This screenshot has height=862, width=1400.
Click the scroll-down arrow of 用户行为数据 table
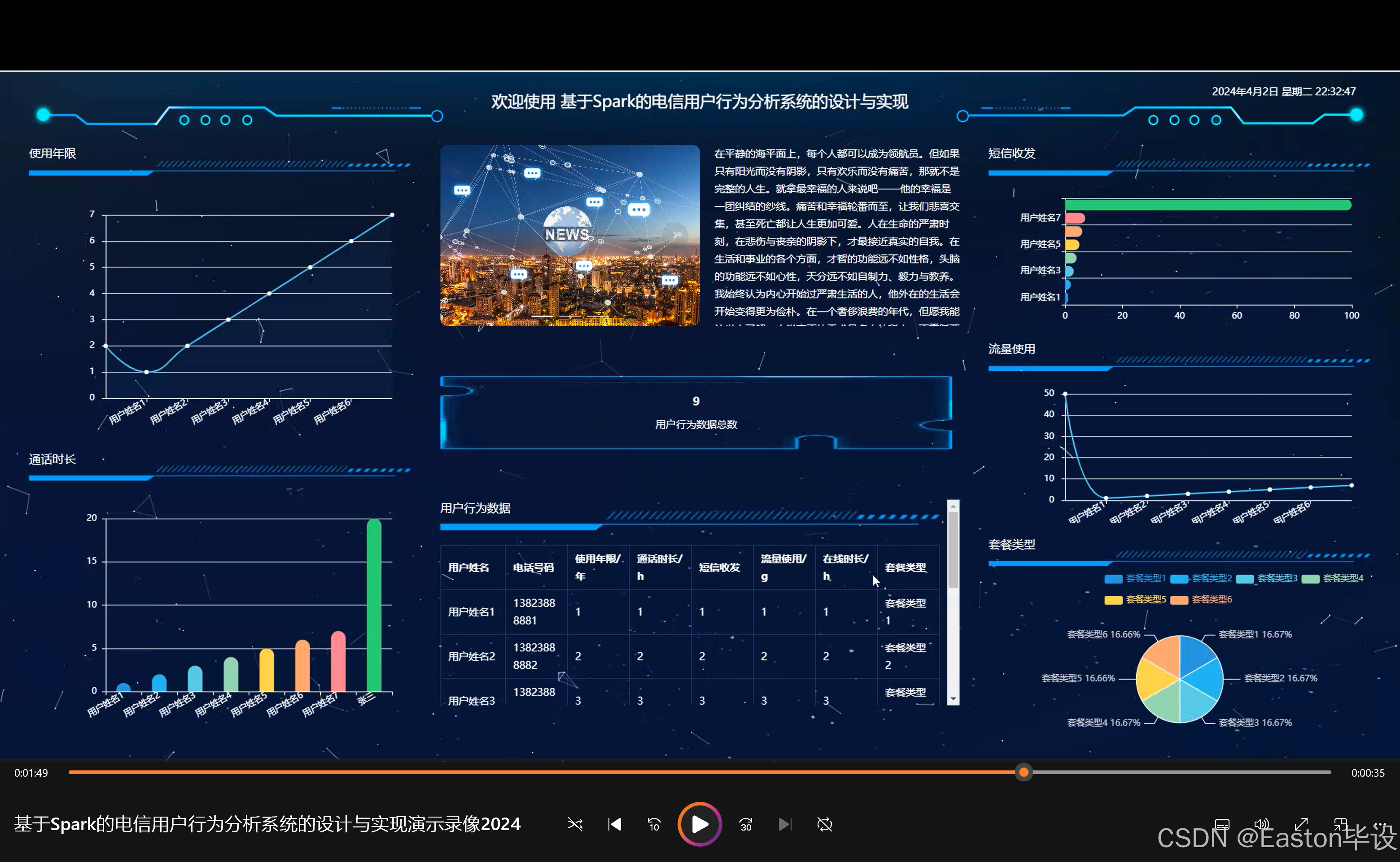(x=953, y=699)
